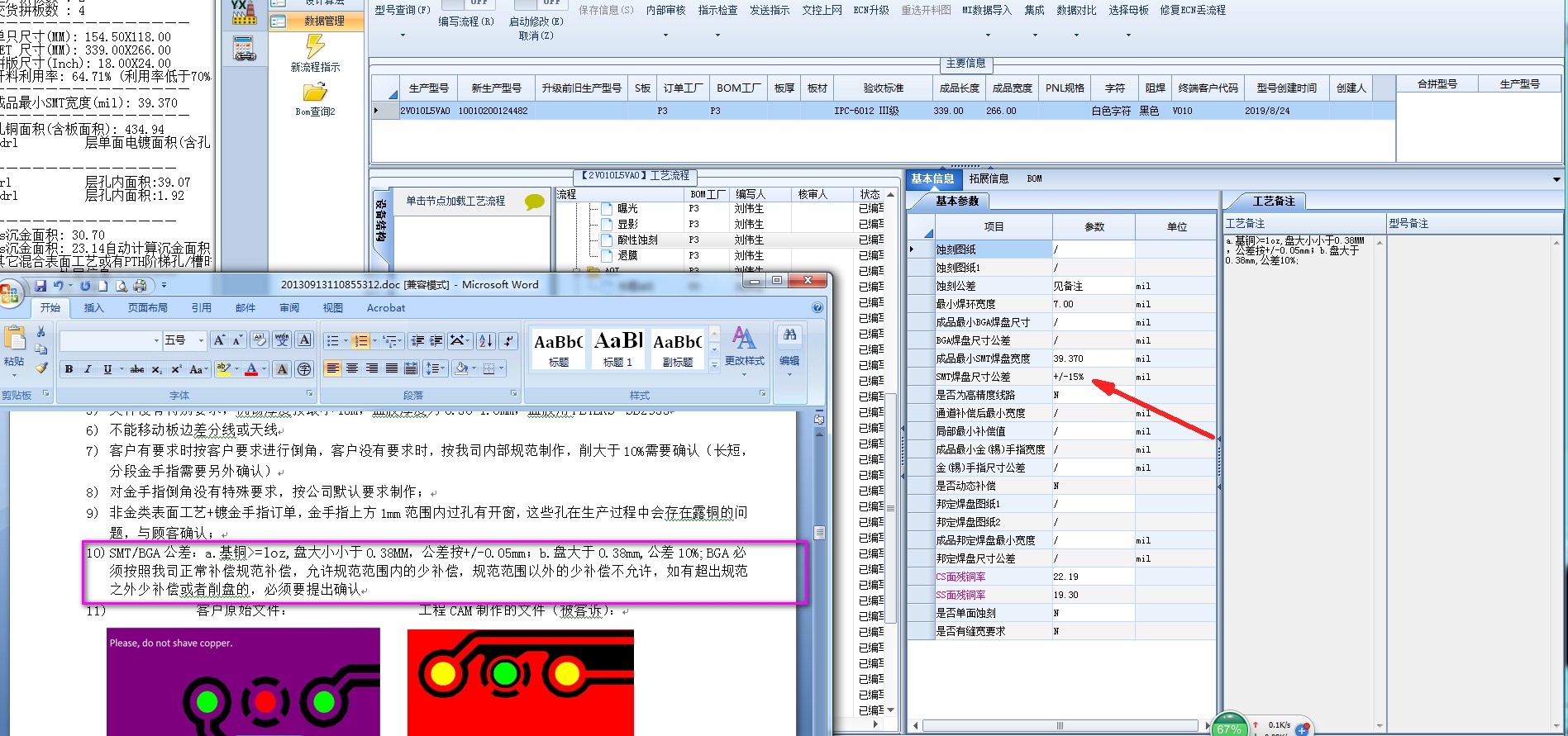Click the Office orb button in Word
The image size is (1568, 736).
tap(10, 294)
